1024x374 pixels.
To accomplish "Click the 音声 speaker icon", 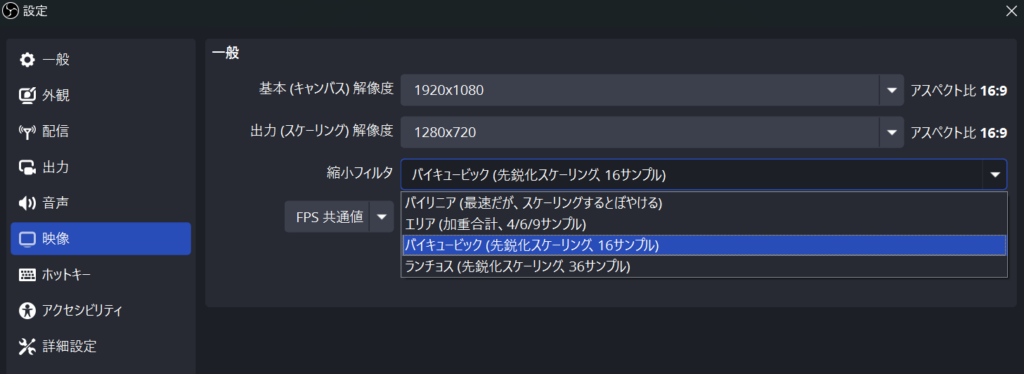I will 27,204.
